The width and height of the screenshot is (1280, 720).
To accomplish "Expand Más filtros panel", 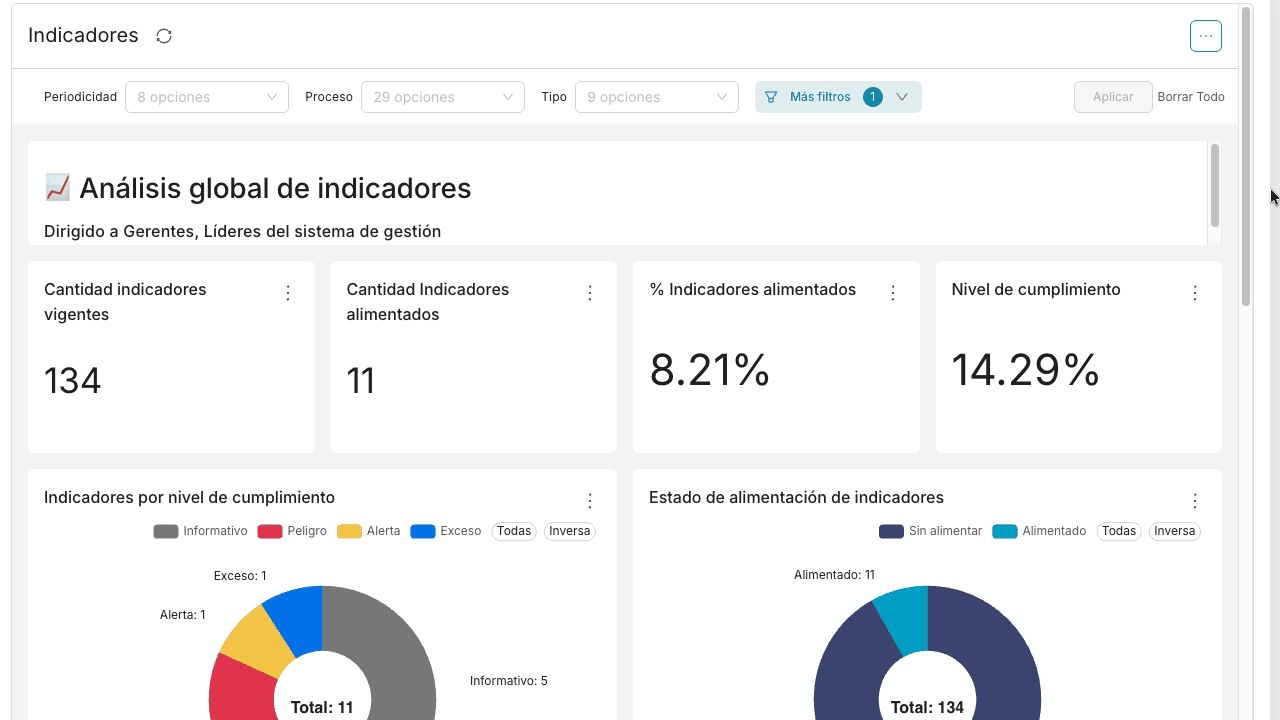I will click(838, 97).
